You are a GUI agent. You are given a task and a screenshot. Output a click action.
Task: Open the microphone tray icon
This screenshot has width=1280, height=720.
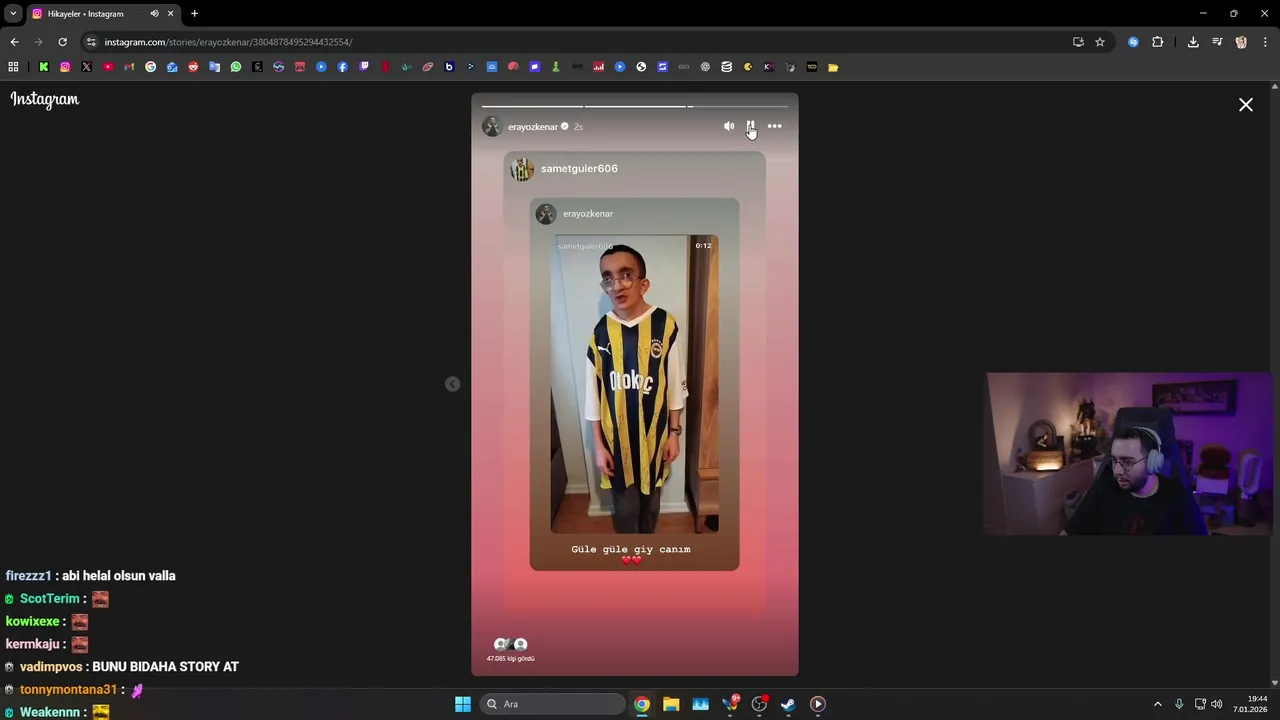(1179, 704)
